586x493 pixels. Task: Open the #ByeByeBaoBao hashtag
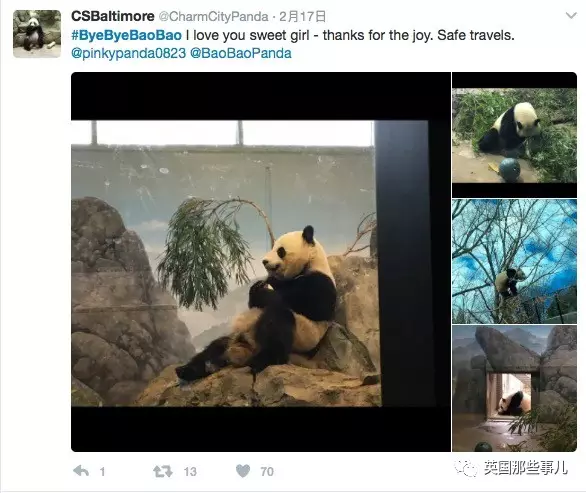(x=126, y=35)
